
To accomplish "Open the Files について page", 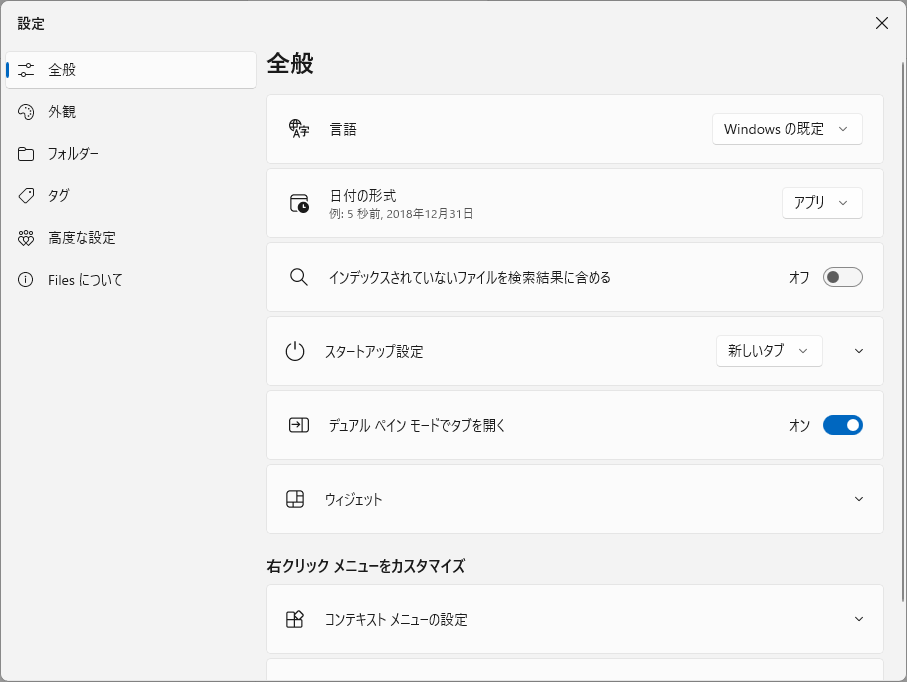I will (x=131, y=280).
